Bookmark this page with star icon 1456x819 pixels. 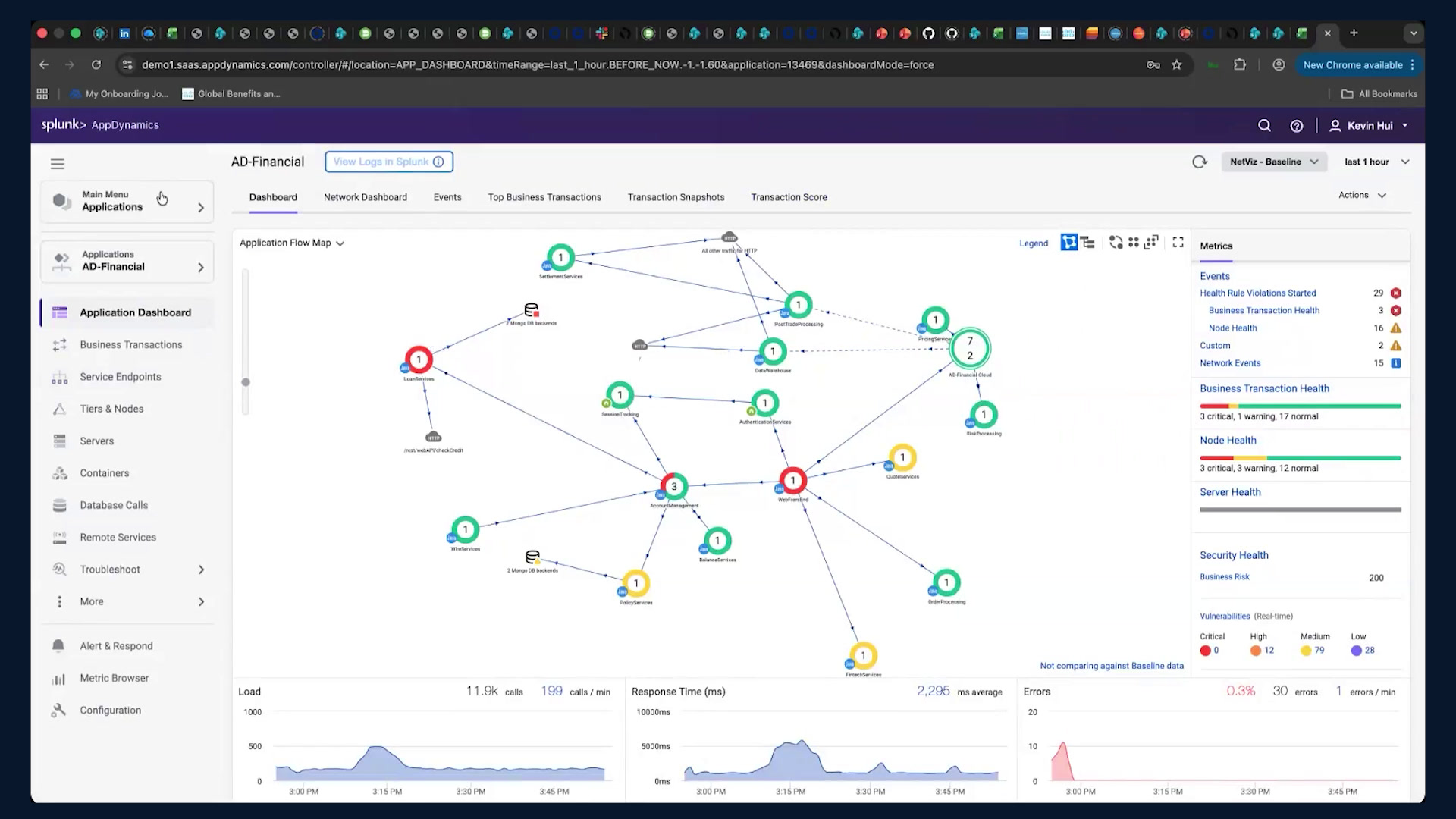[x=1176, y=65]
